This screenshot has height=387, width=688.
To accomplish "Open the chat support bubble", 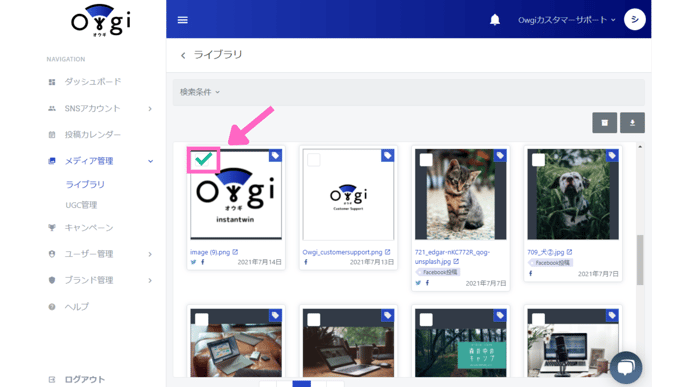I will click(x=626, y=367).
